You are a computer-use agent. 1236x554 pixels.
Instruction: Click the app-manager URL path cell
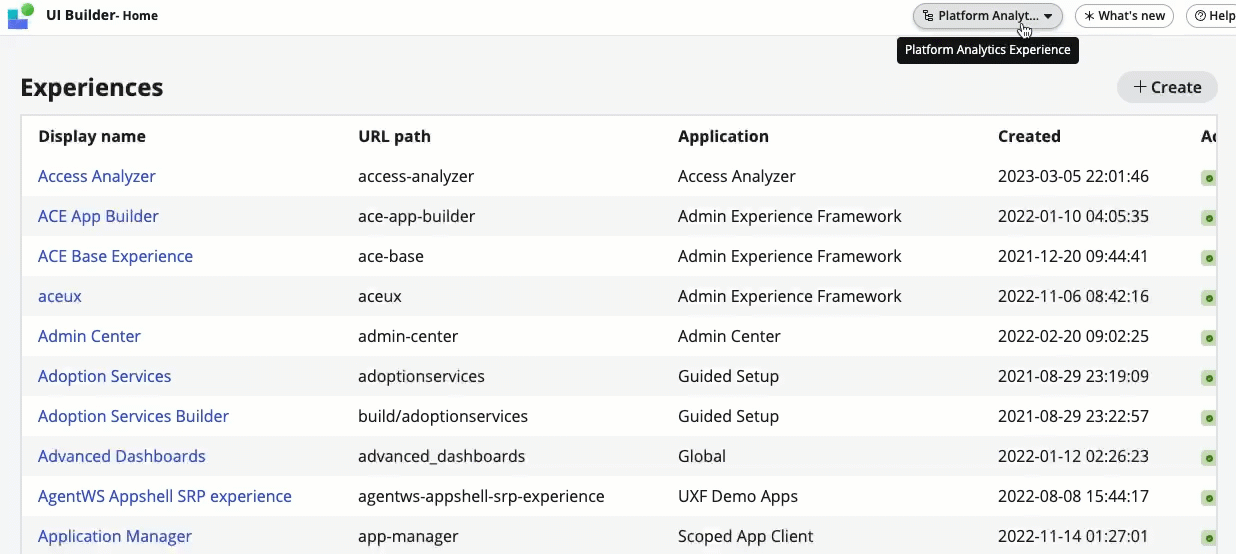coord(408,536)
